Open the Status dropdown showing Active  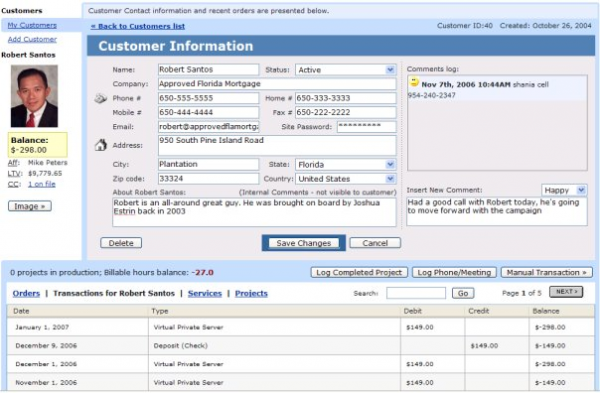coord(346,70)
